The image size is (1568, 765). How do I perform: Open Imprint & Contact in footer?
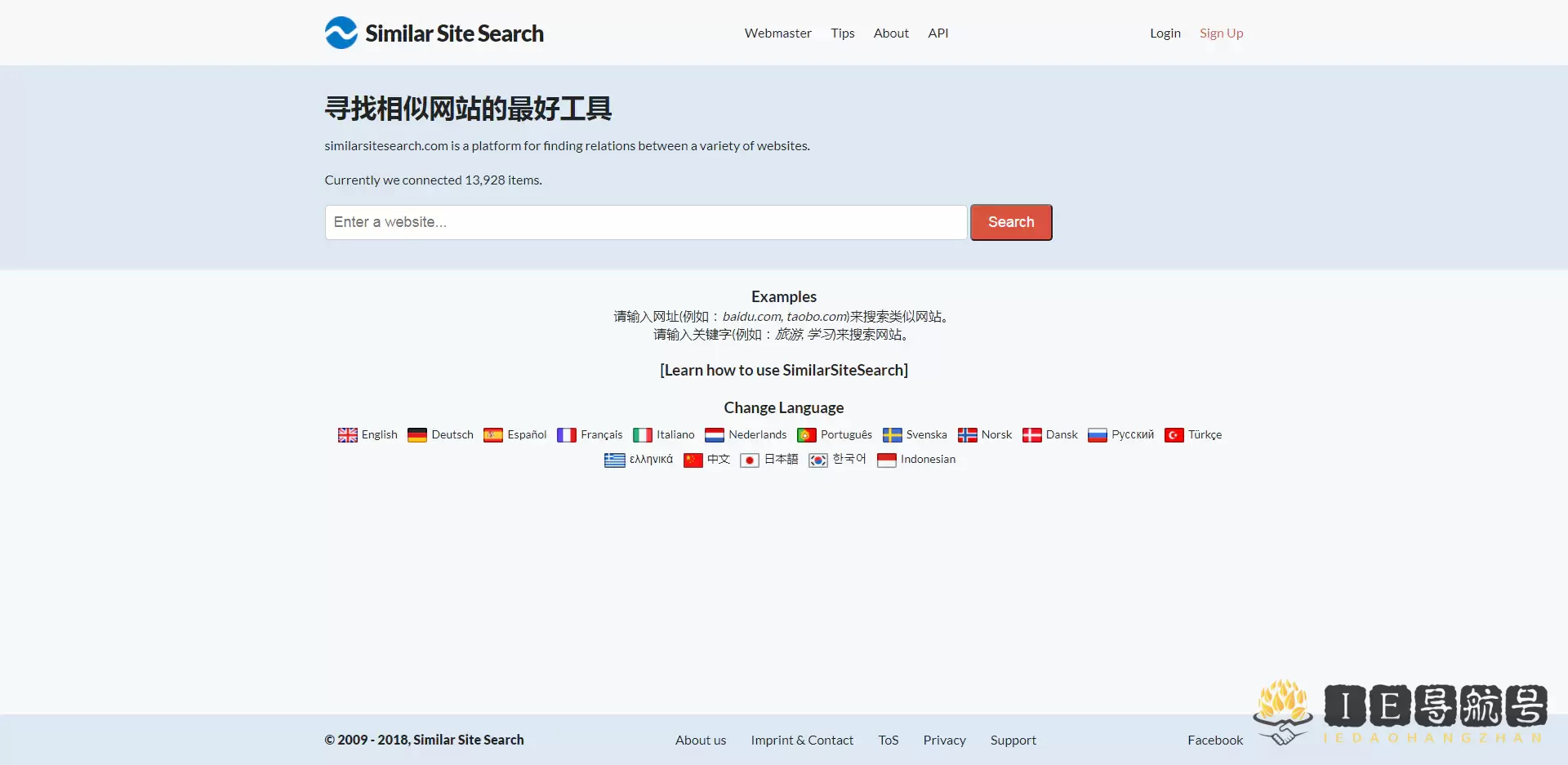pos(801,741)
